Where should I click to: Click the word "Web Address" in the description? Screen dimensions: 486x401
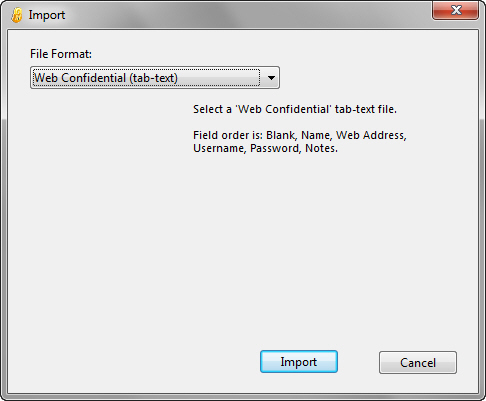point(370,135)
